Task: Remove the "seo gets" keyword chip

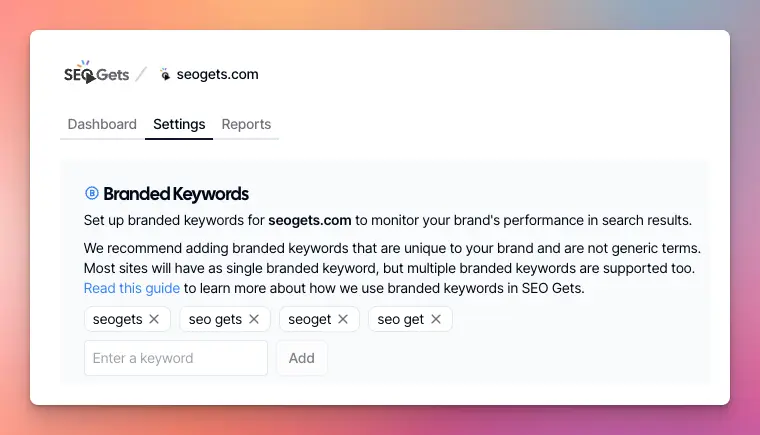Action: pos(254,319)
